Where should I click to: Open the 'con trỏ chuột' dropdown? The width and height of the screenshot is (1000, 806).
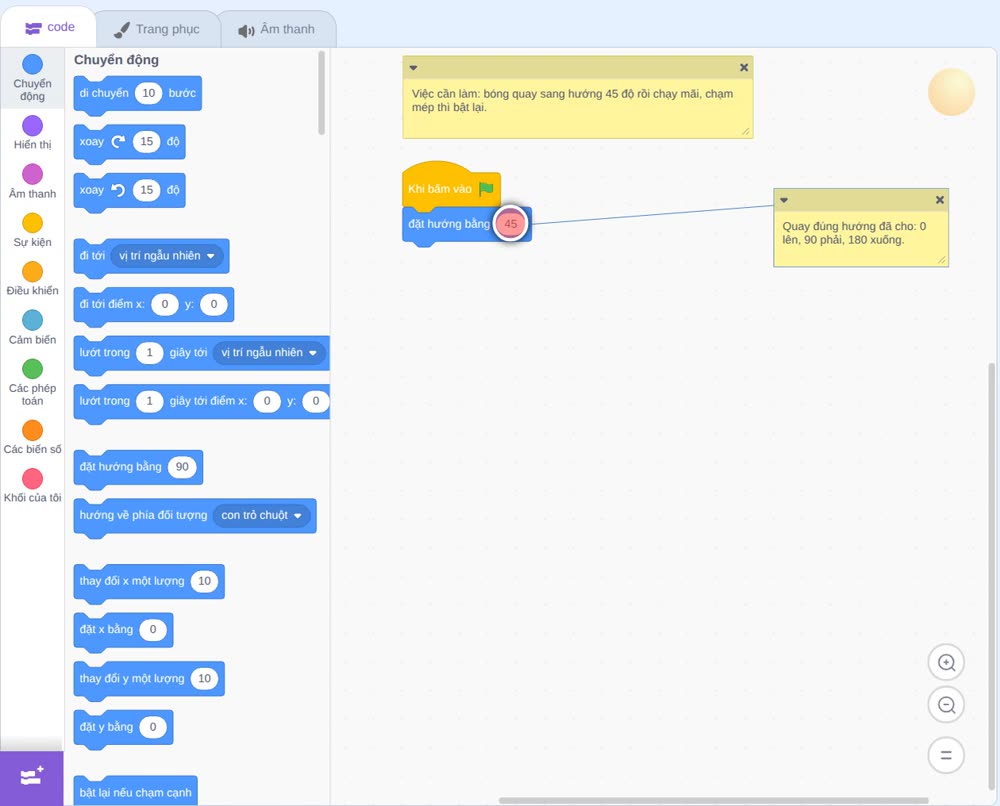coord(261,515)
